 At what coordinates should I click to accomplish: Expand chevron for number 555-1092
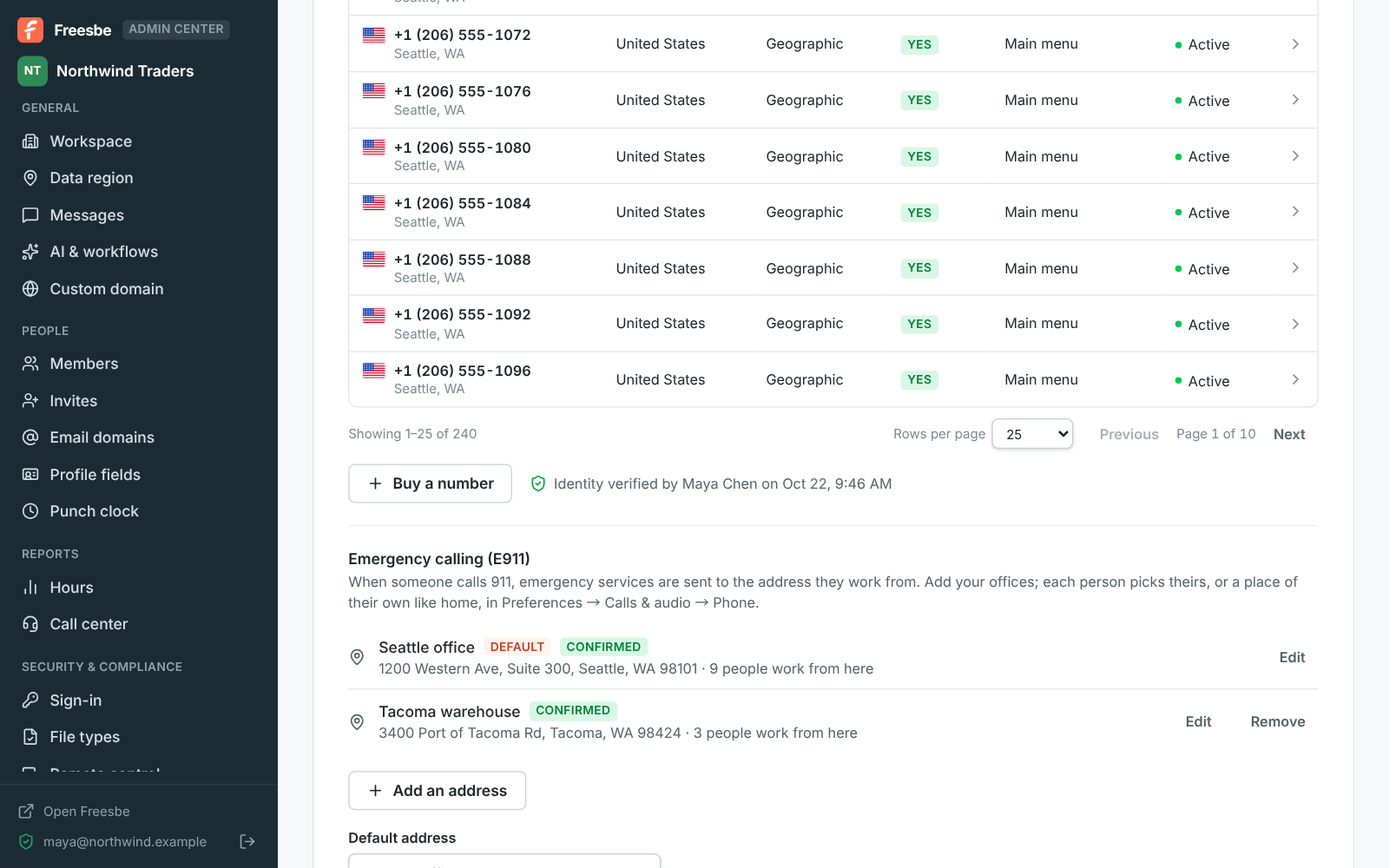[1295, 324]
